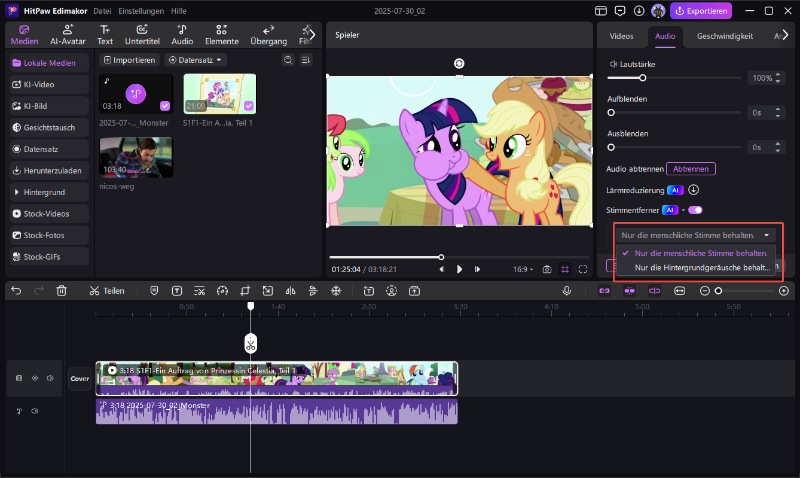Zoom in the timeline with plus icon

784,291
